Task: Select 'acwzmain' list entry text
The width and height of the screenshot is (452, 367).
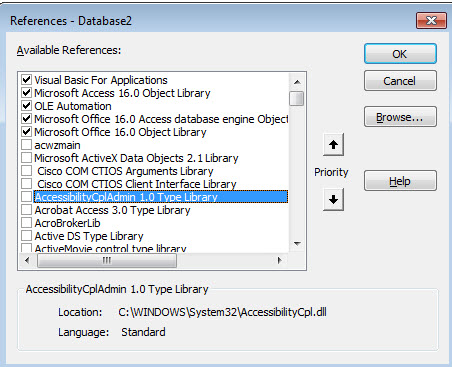Action: (57, 145)
